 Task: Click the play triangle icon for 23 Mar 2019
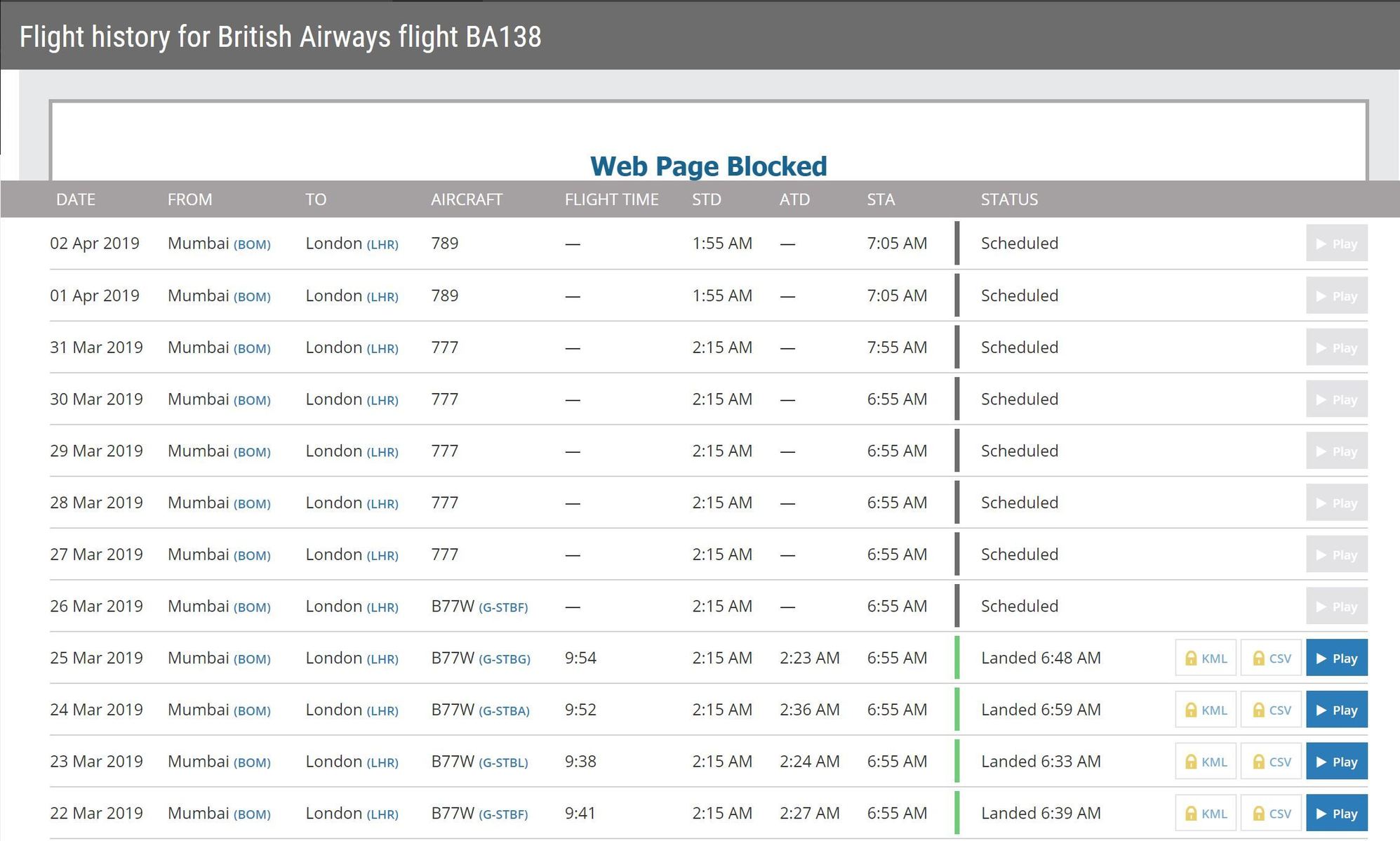(x=1322, y=761)
